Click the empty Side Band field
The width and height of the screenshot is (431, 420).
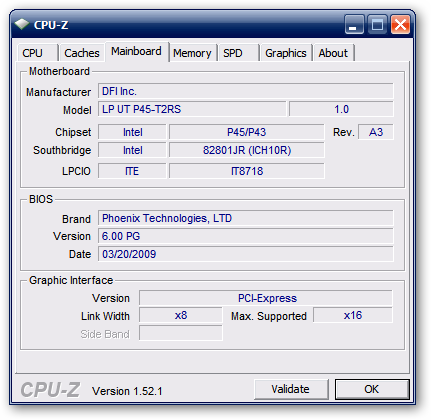point(181,333)
